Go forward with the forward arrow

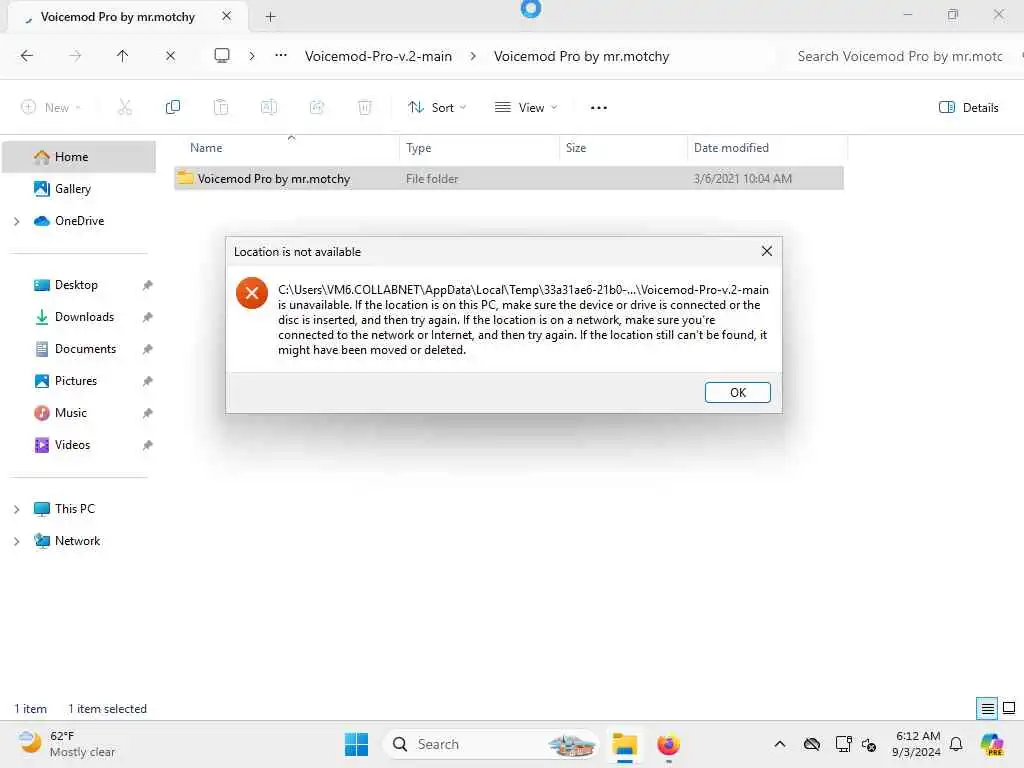coord(75,56)
